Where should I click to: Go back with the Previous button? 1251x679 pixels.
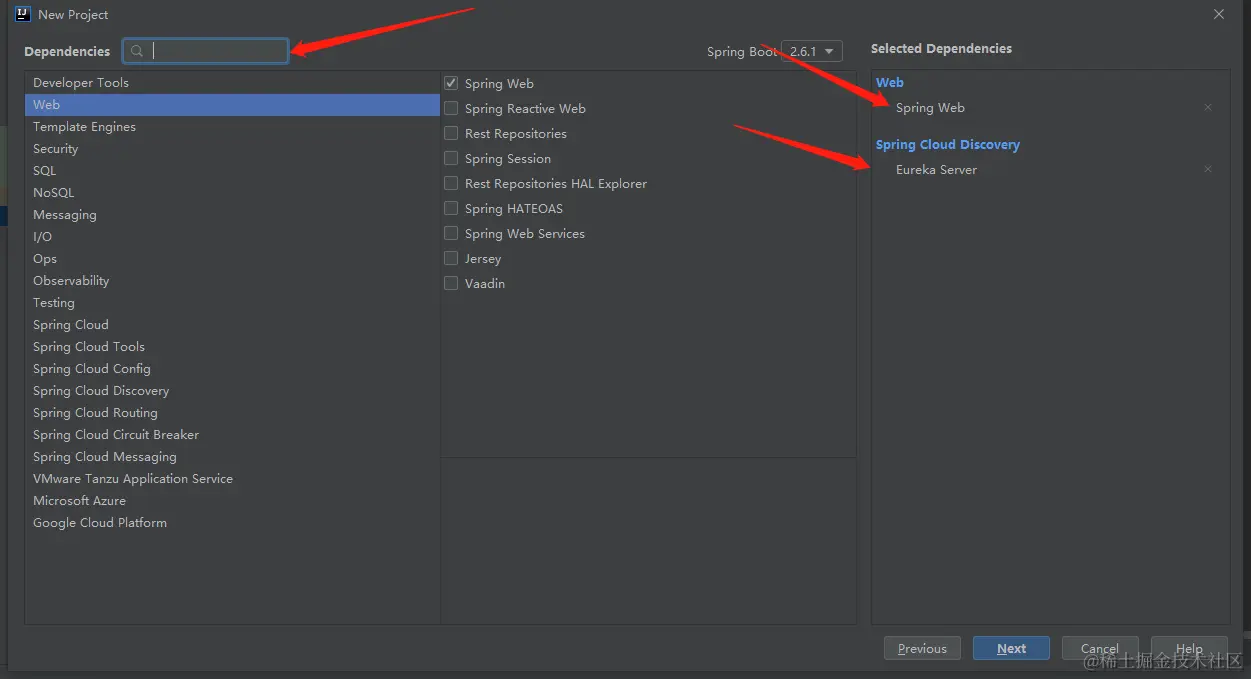(922, 648)
